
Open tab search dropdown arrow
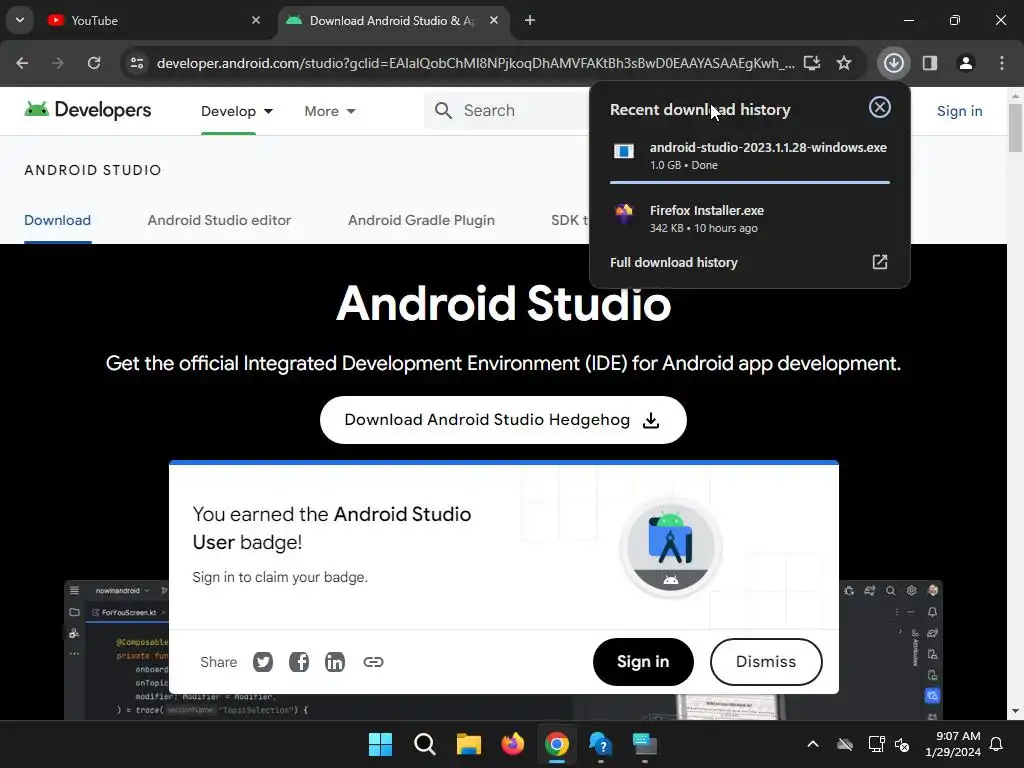click(x=20, y=20)
